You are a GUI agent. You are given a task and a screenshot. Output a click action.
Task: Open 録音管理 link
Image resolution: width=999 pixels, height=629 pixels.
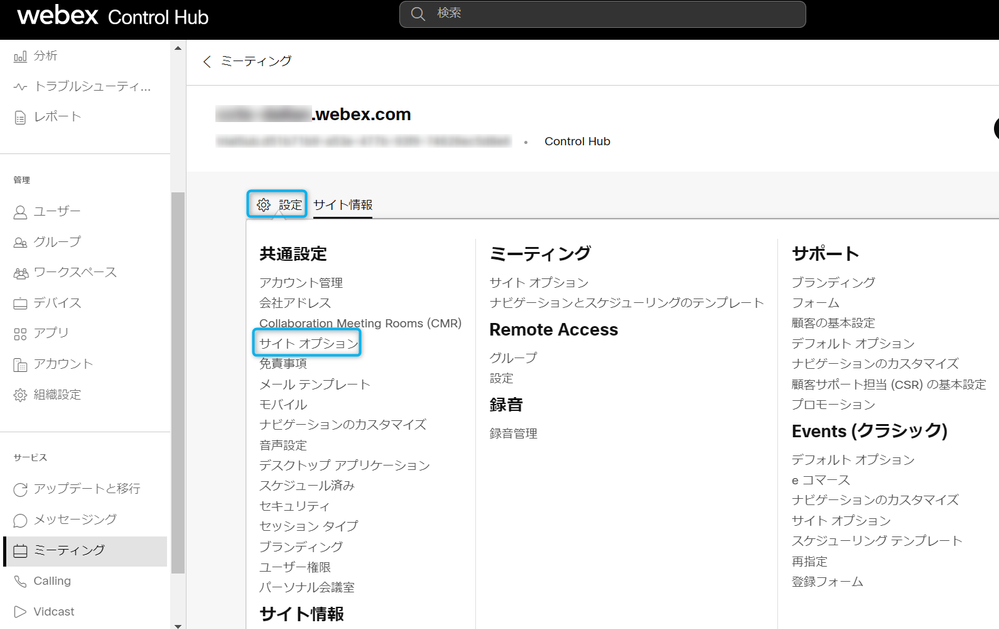[514, 434]
